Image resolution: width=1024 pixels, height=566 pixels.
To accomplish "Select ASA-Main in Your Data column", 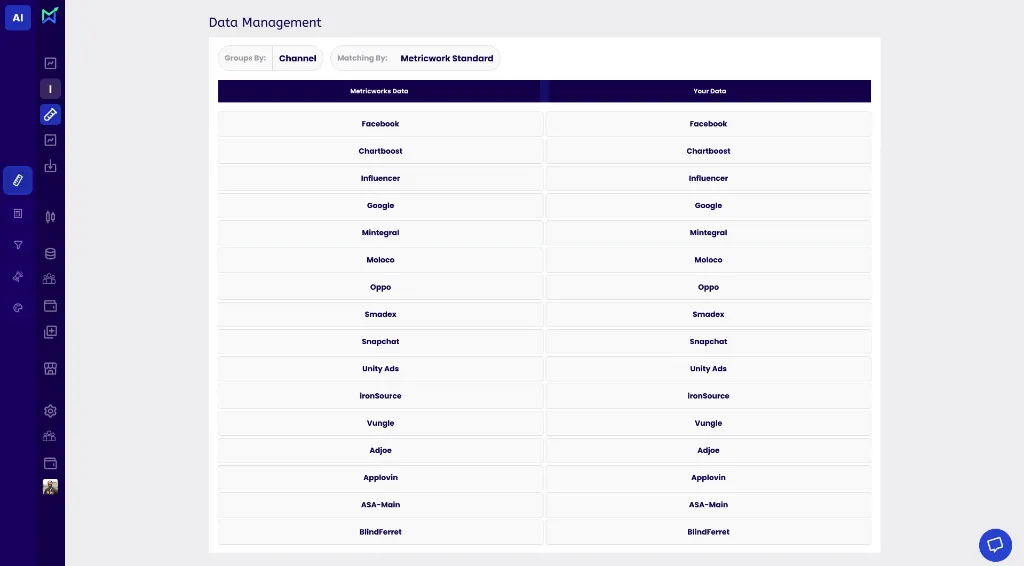I will pyautogui.click(x=708, y=505).
